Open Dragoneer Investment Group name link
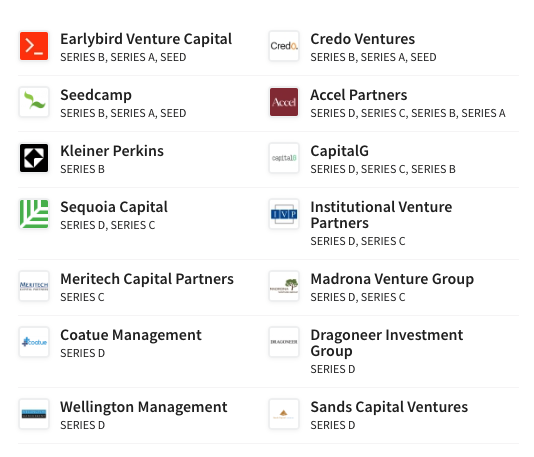 pos(387,343)
